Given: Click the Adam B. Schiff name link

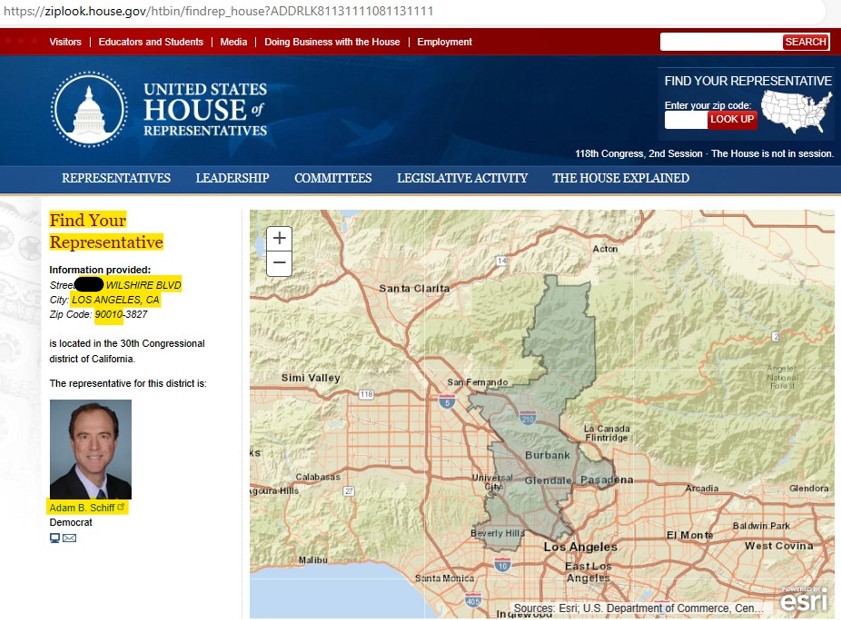Looking at the screenshot, I should click(82, 507).
